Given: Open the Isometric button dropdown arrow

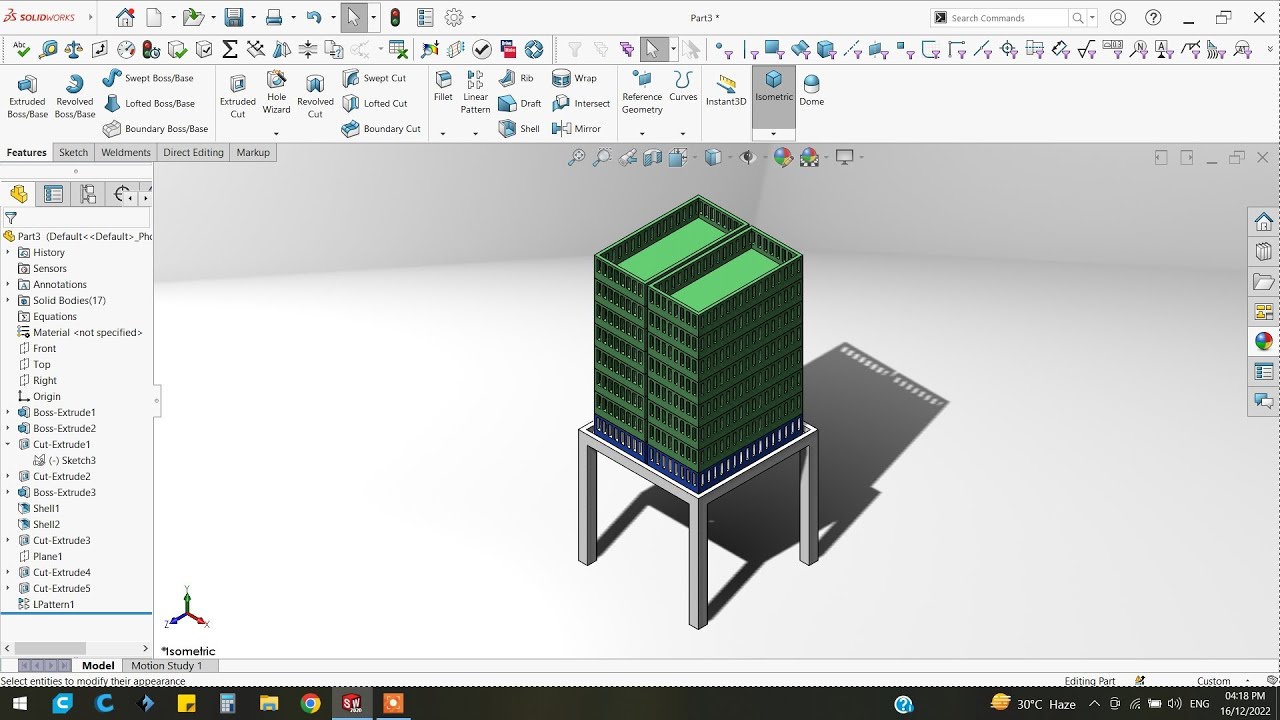Looking at the screenshot, I should [x=774, y=134].
